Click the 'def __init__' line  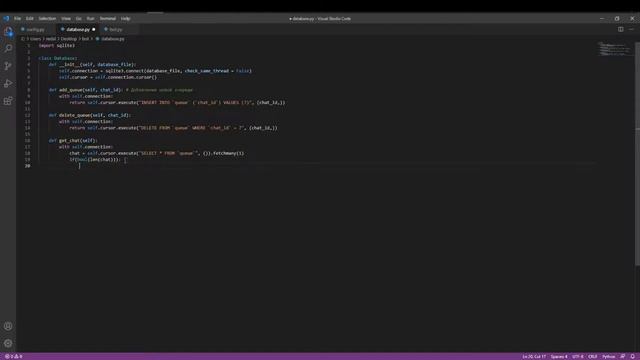point(92,64)
